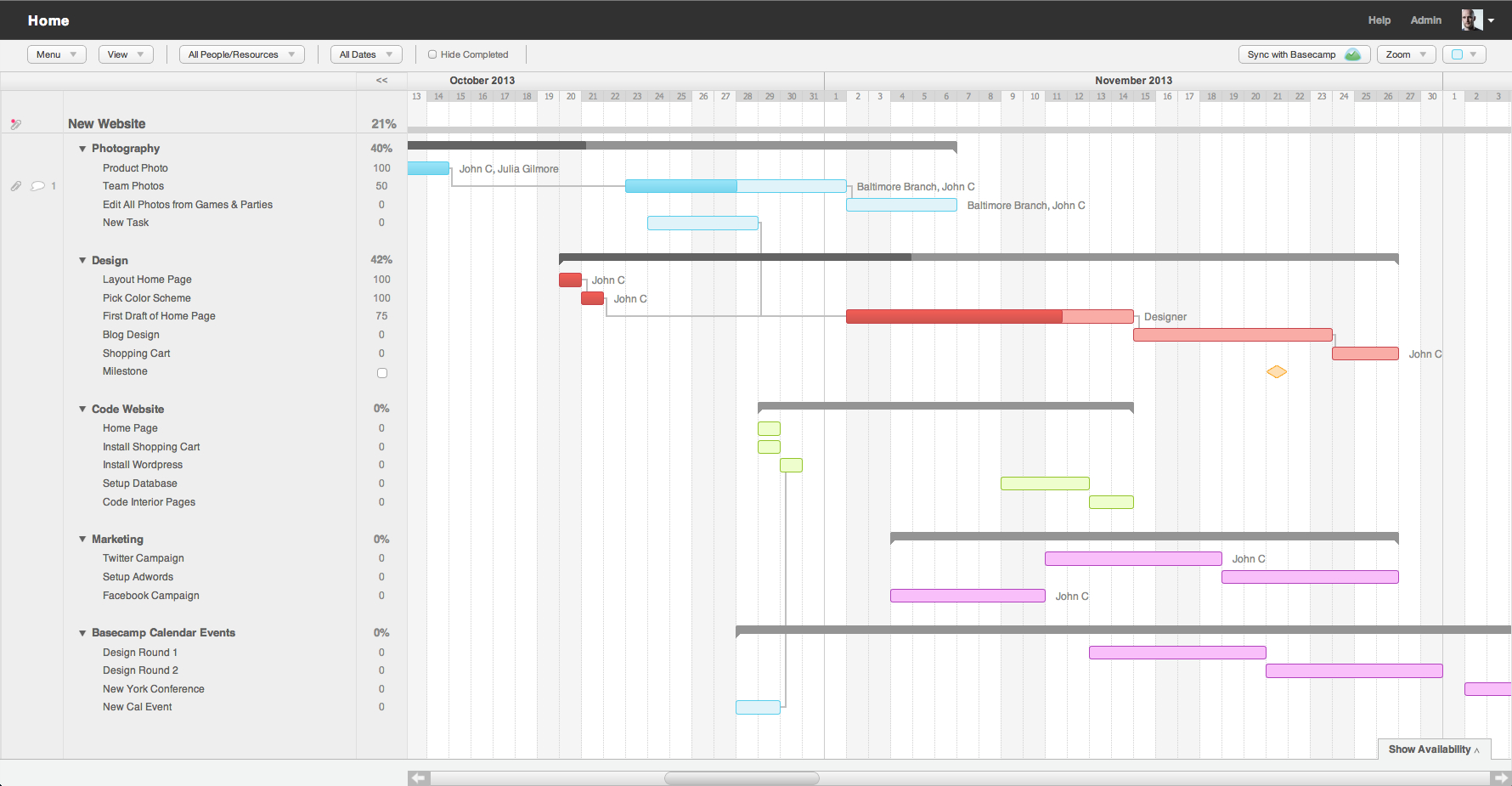This screenshot has width=1512, height=786.
Task: Open the New Website project title
Action: point(107,124)
